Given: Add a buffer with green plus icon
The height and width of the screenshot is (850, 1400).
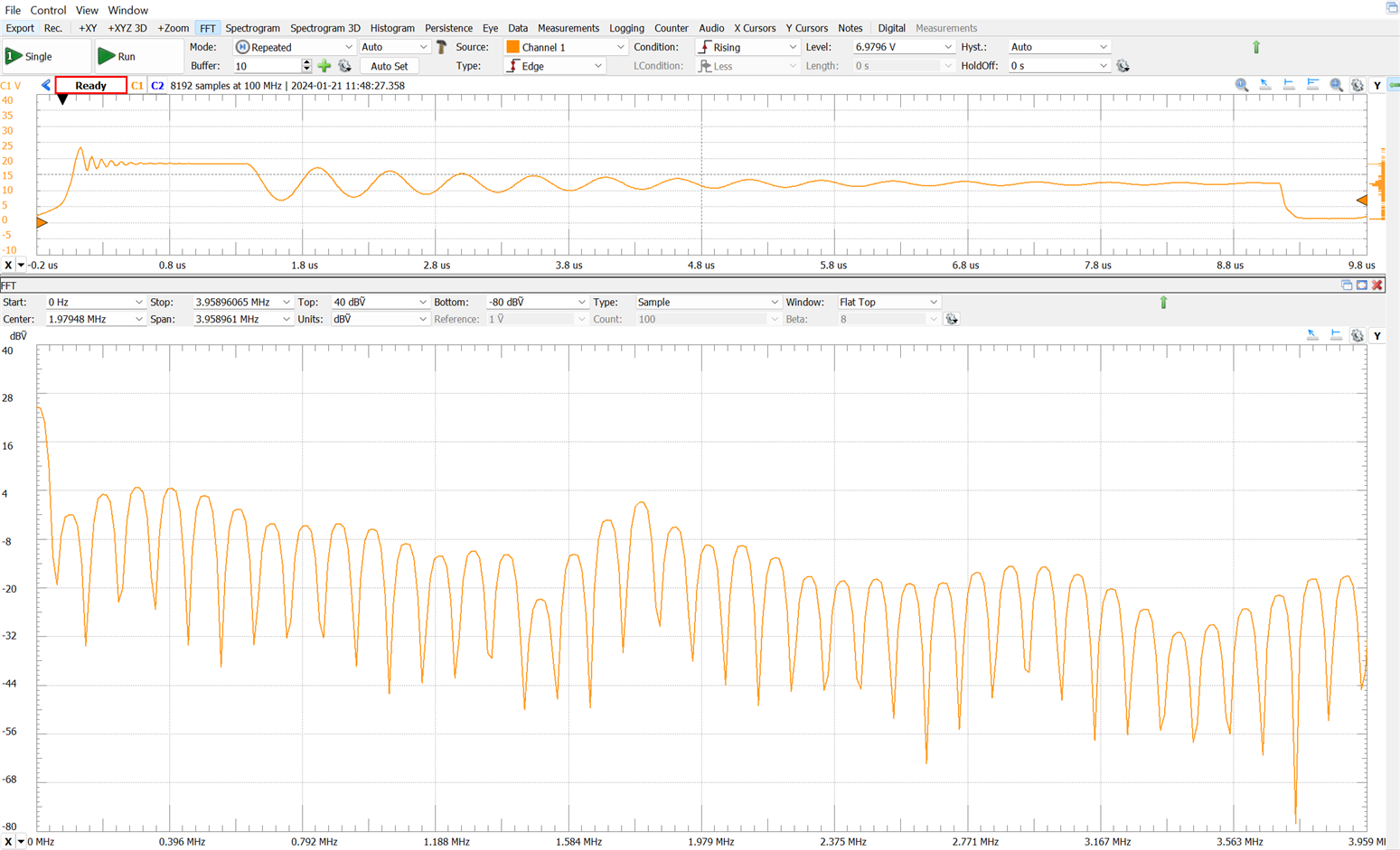Looking at the screenshot, I should (324, 66).
